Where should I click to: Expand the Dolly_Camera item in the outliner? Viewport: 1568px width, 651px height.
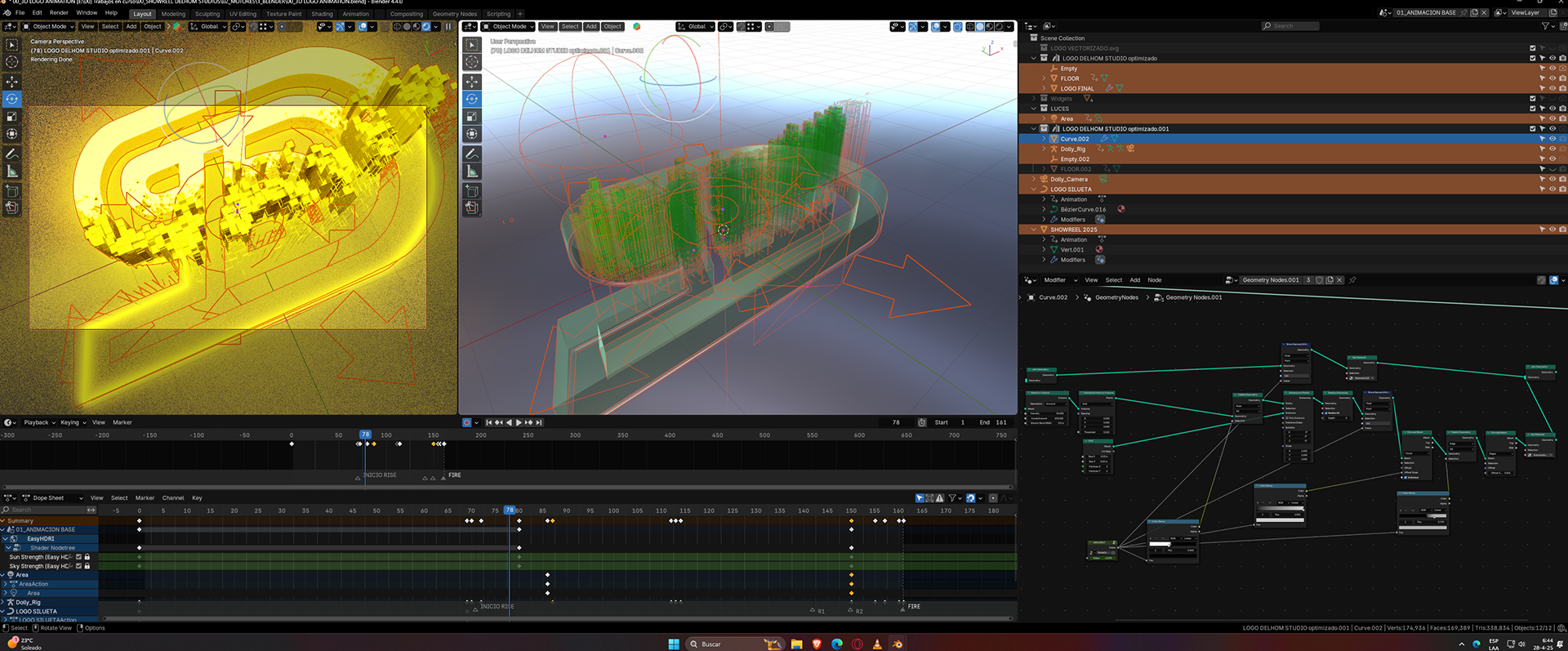pyautogui.click(x=1034, y=179)
